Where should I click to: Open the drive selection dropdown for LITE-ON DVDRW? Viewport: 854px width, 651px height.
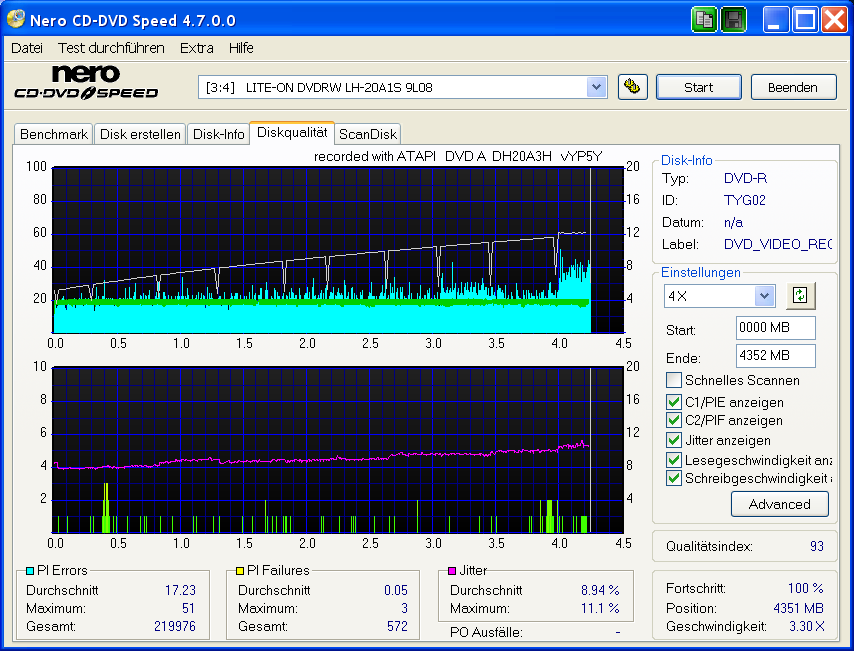597,87
